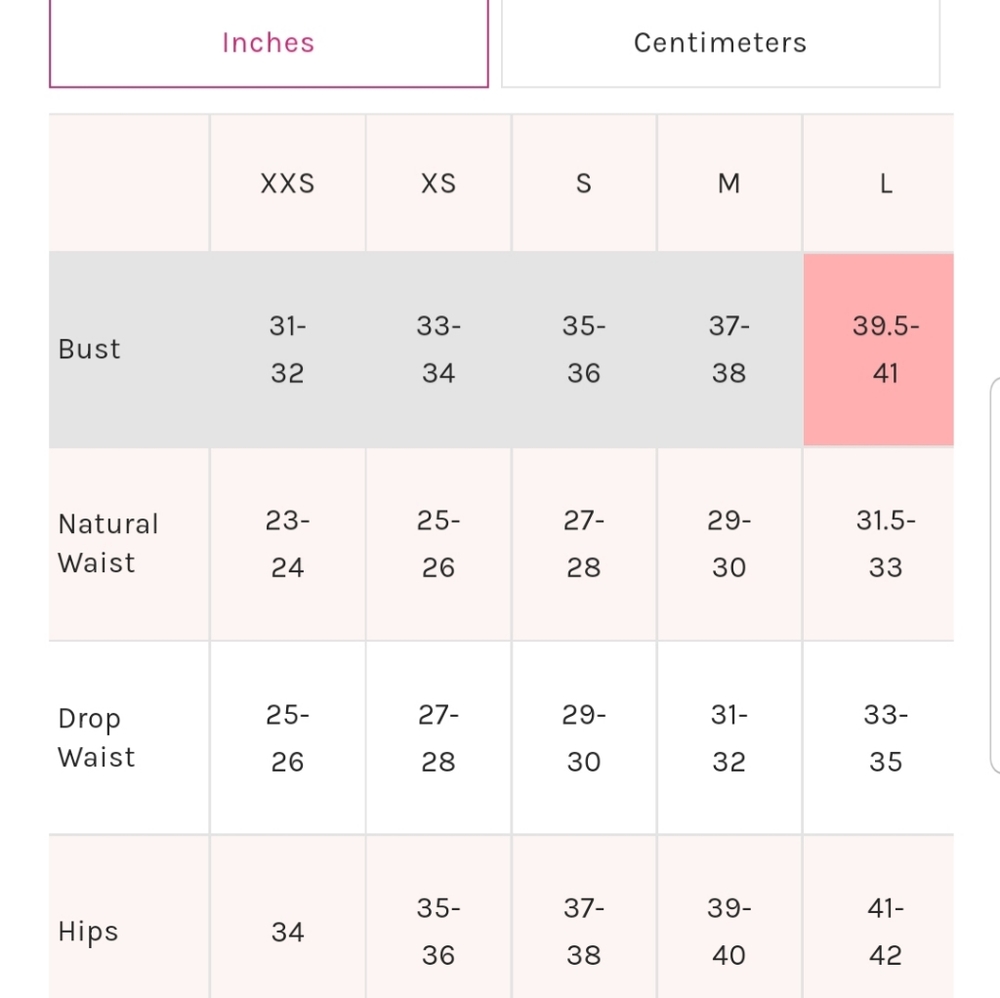The image size is (1000, 998).
Task: Switch to the Inches tab
Action: 268,43
